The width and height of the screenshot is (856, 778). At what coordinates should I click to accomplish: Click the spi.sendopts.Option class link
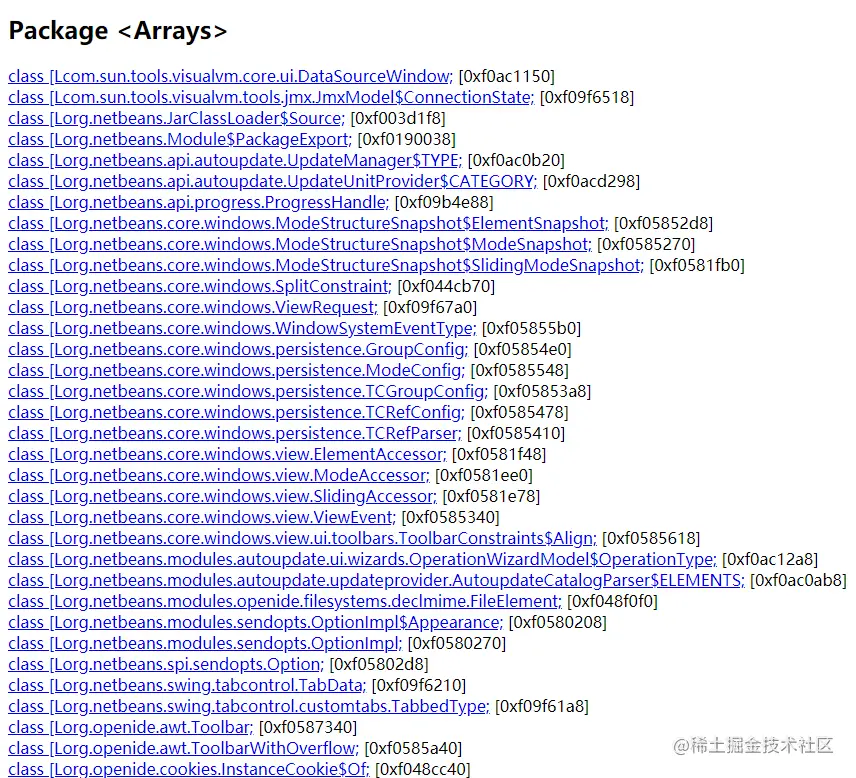(166, 665)
